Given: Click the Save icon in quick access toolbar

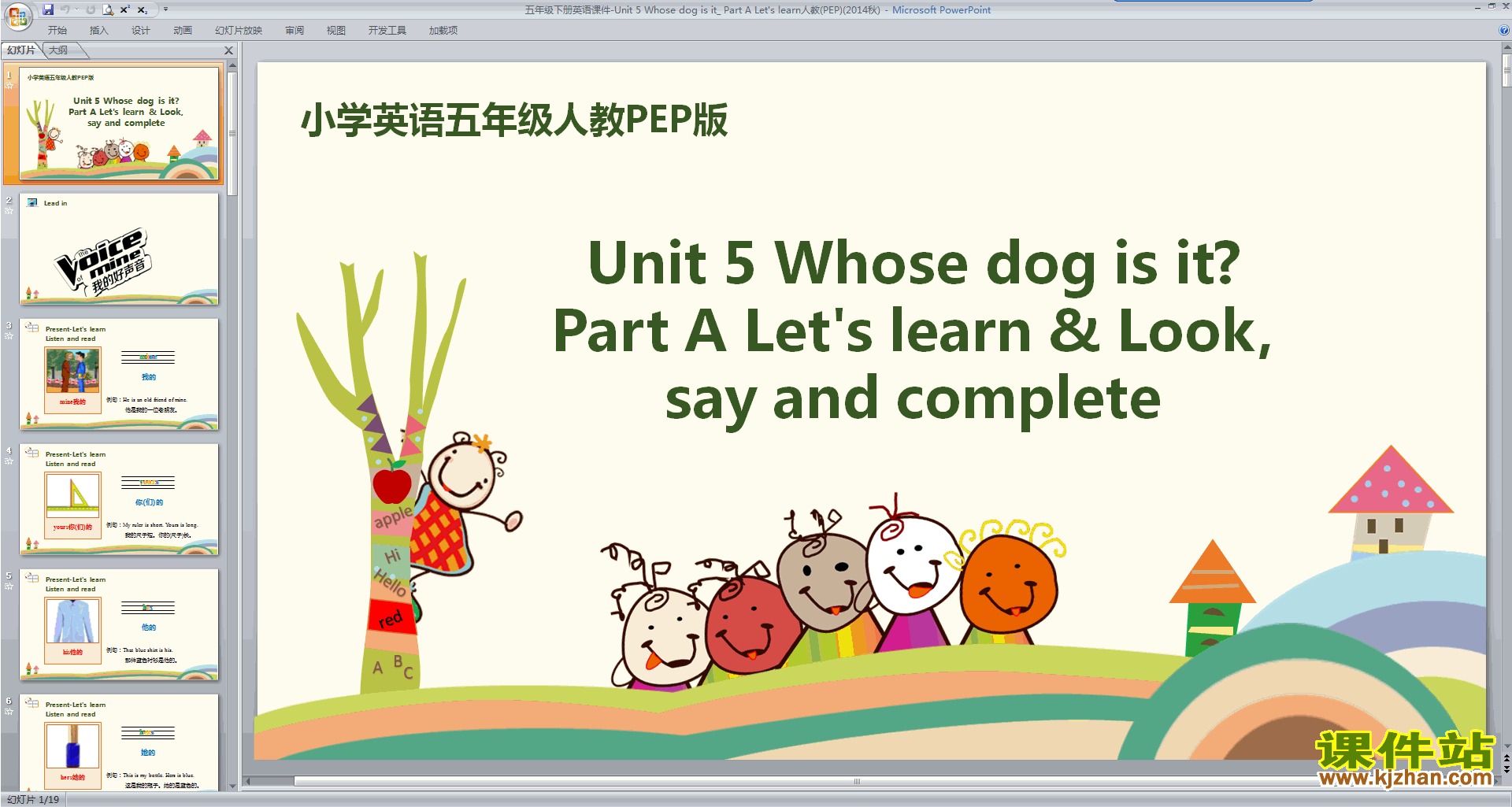Looking at the screenshot, I should tap(49, 9).
